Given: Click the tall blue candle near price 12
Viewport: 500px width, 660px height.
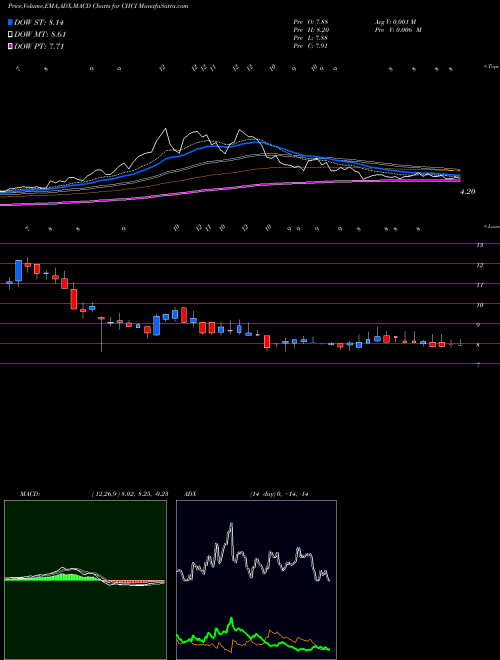Looking at the screenshot, I should (x=18, y=271).
